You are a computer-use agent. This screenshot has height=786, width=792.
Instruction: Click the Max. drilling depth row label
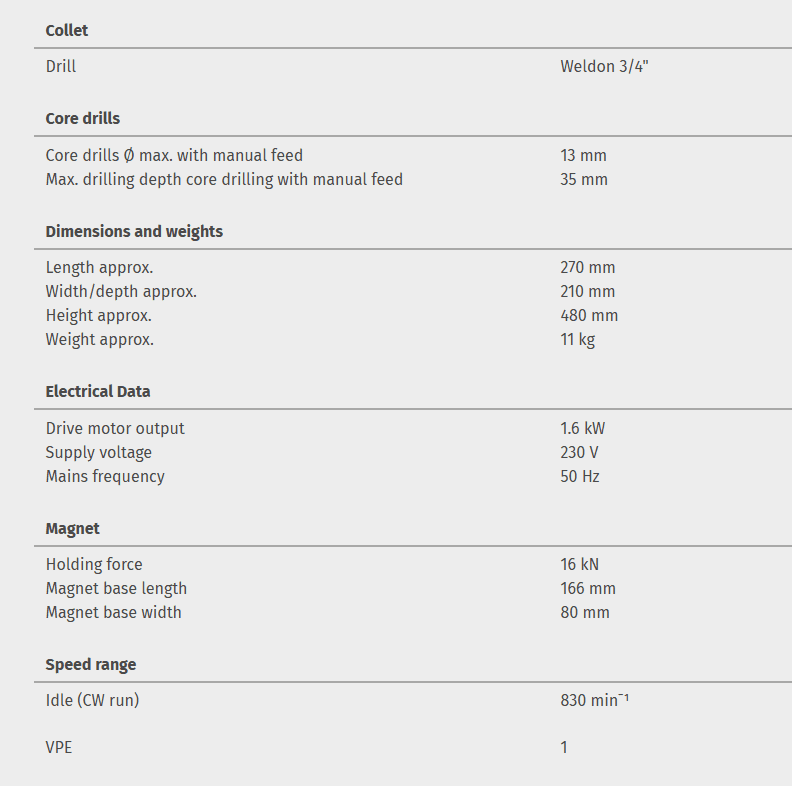point(224,179)
